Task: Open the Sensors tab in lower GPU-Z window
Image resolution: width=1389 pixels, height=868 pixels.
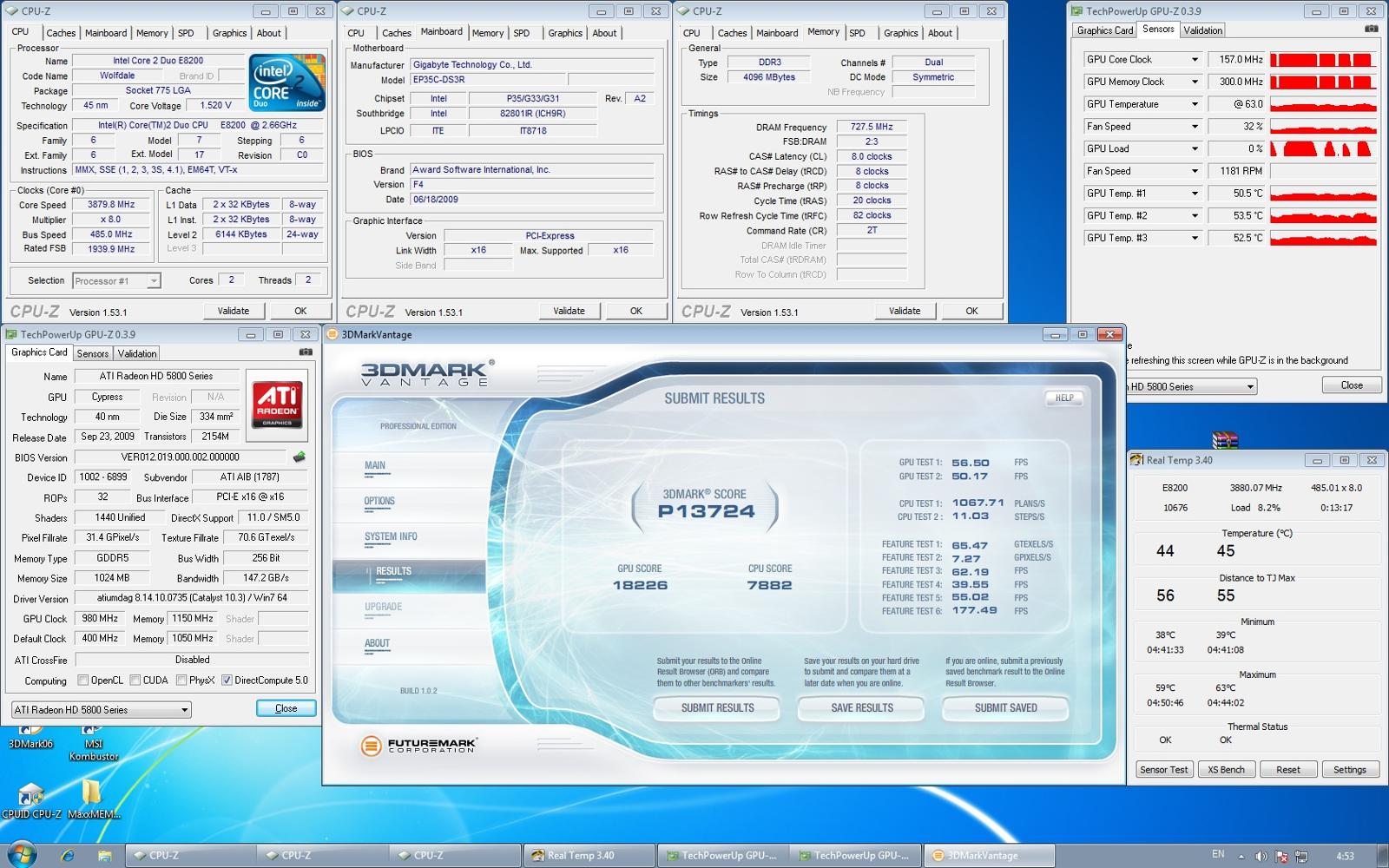Action: coord(93,353)
